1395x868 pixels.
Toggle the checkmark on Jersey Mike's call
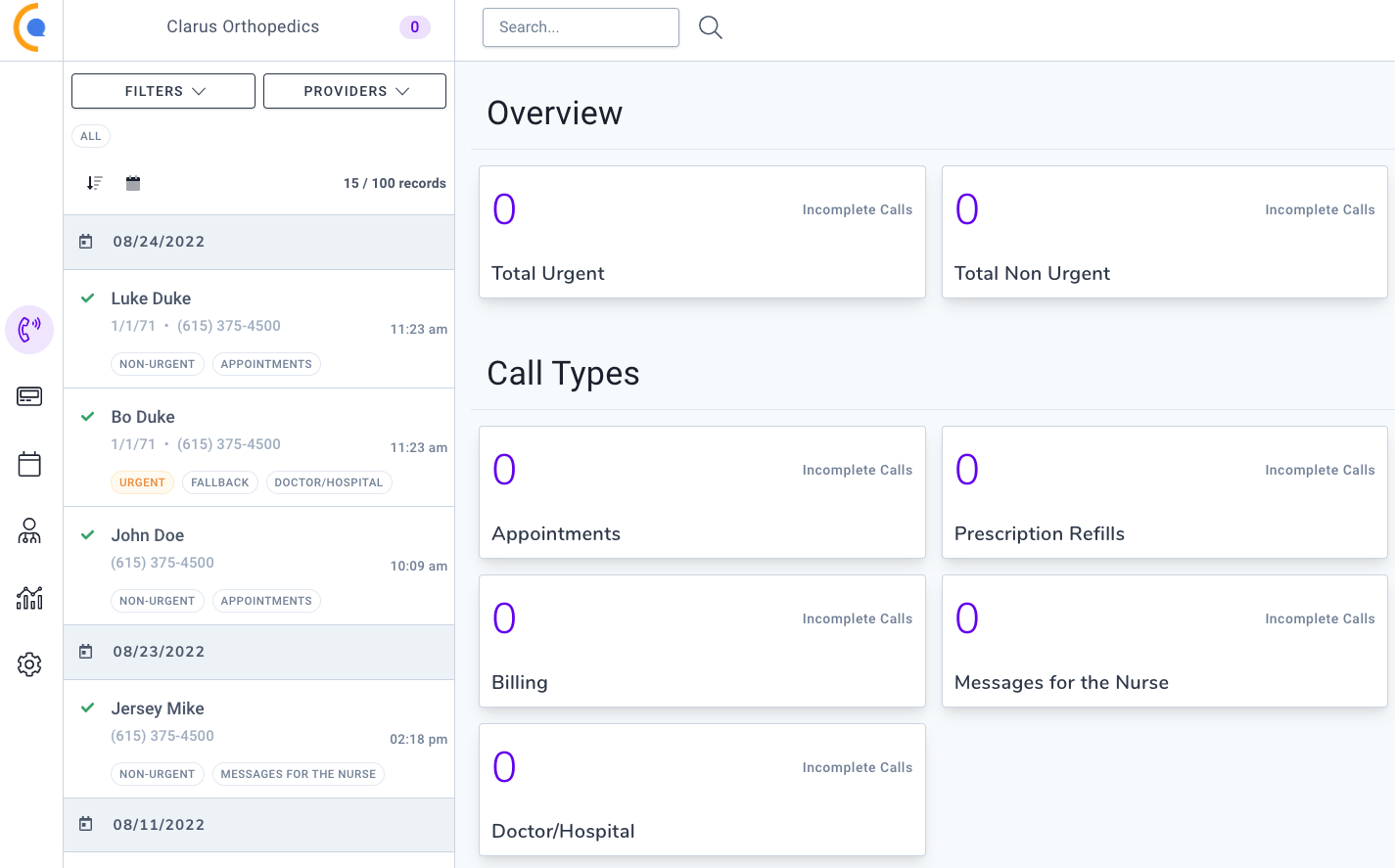point(86,708)
